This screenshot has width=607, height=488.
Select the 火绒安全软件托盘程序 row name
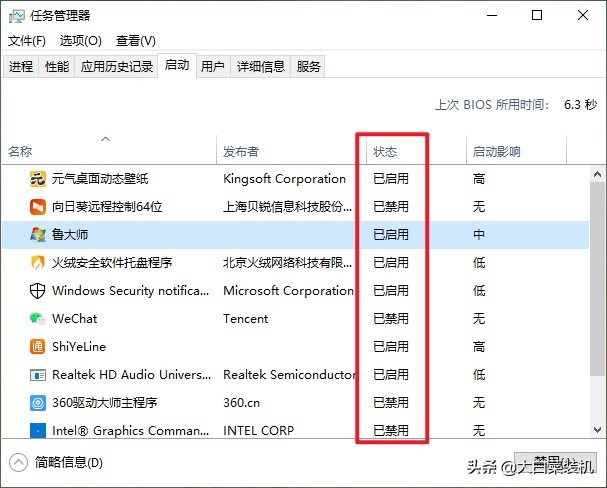(112, 263)
